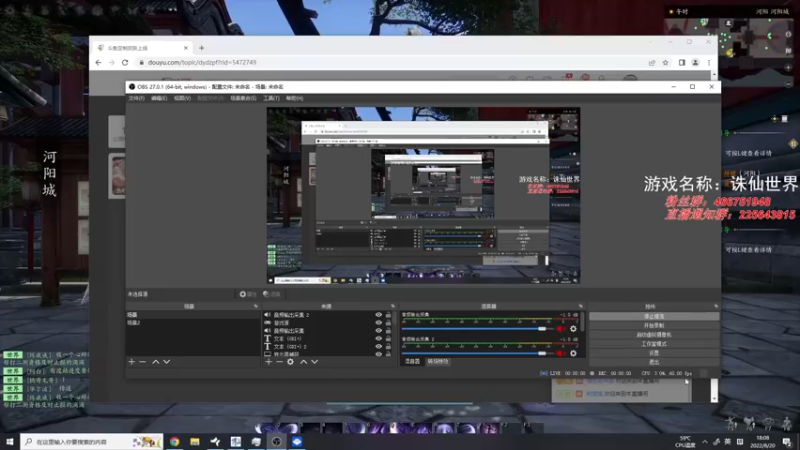Image resolution: width=800 pixels, height=450 pixels.
Task: Open the File menu in OBS
Action: click(136, 98)
